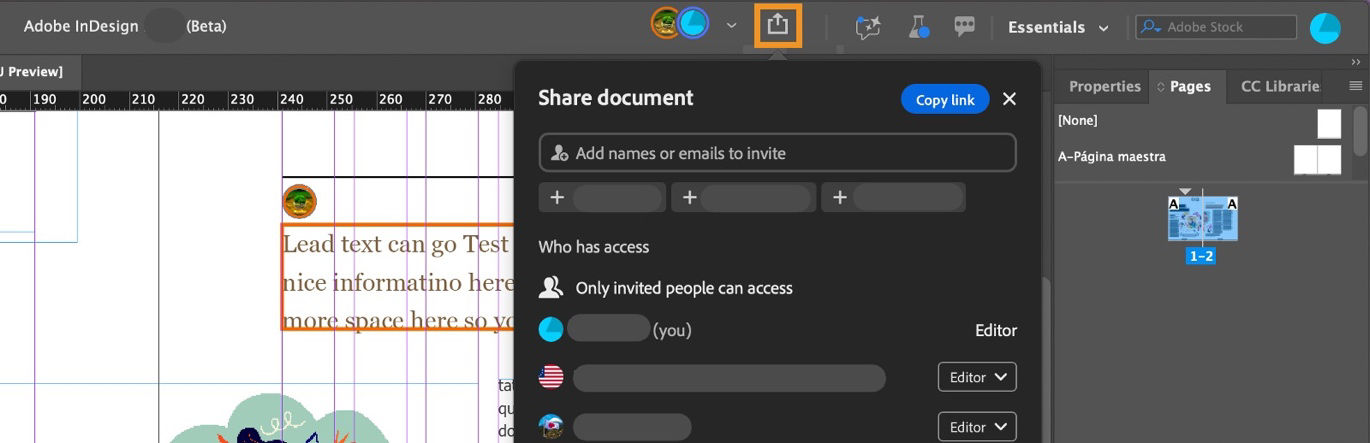The height and width of the screenshot is (443, 1370).
Task: Click the avatar above the lead text frame
Action: click(x=299, y=201)
